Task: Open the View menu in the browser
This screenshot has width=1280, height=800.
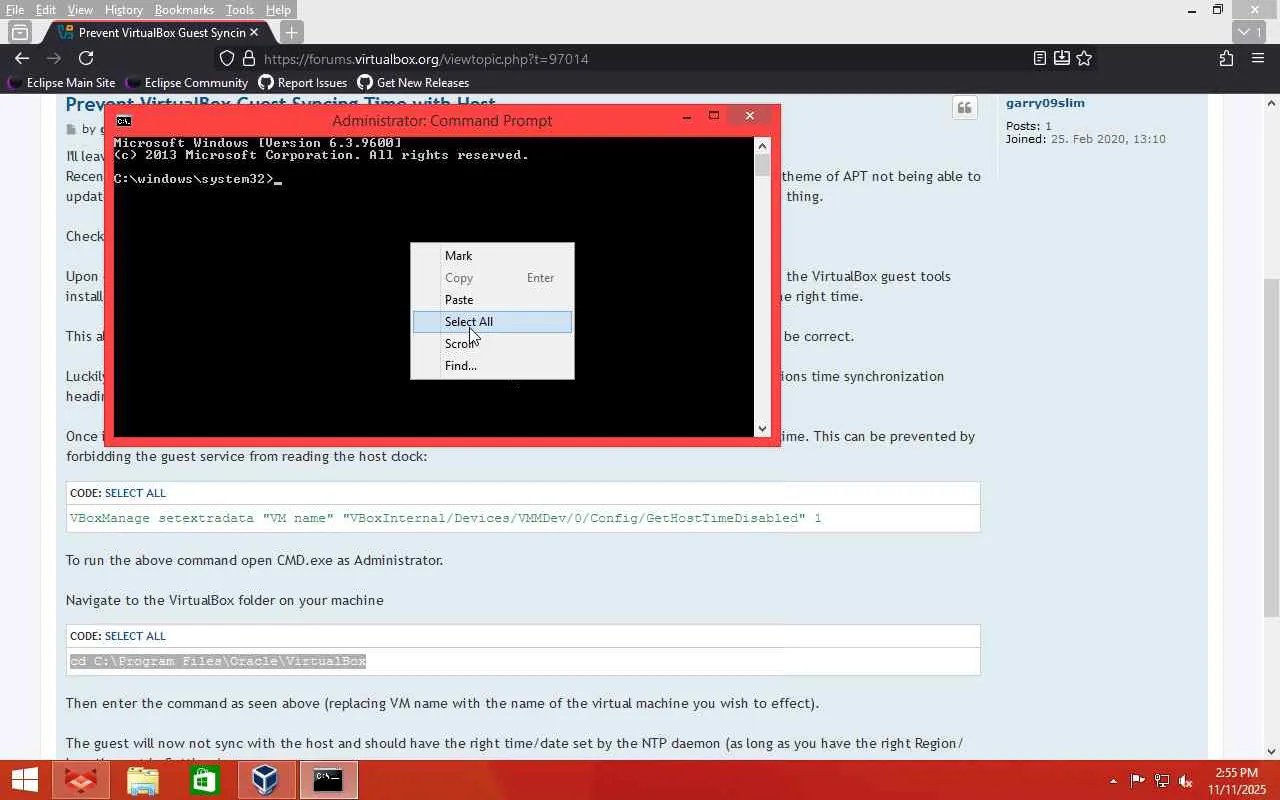Action: [x=80, y=10]
